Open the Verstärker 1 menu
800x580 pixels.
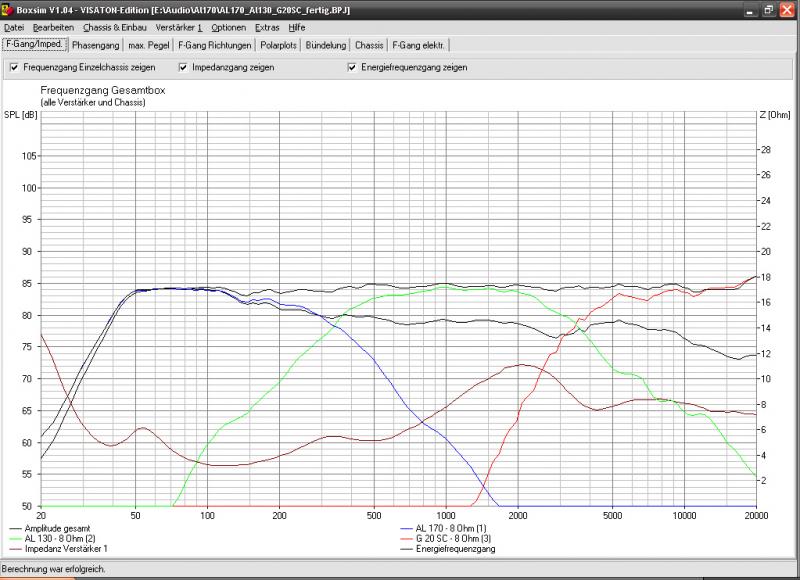pos(179,28)
